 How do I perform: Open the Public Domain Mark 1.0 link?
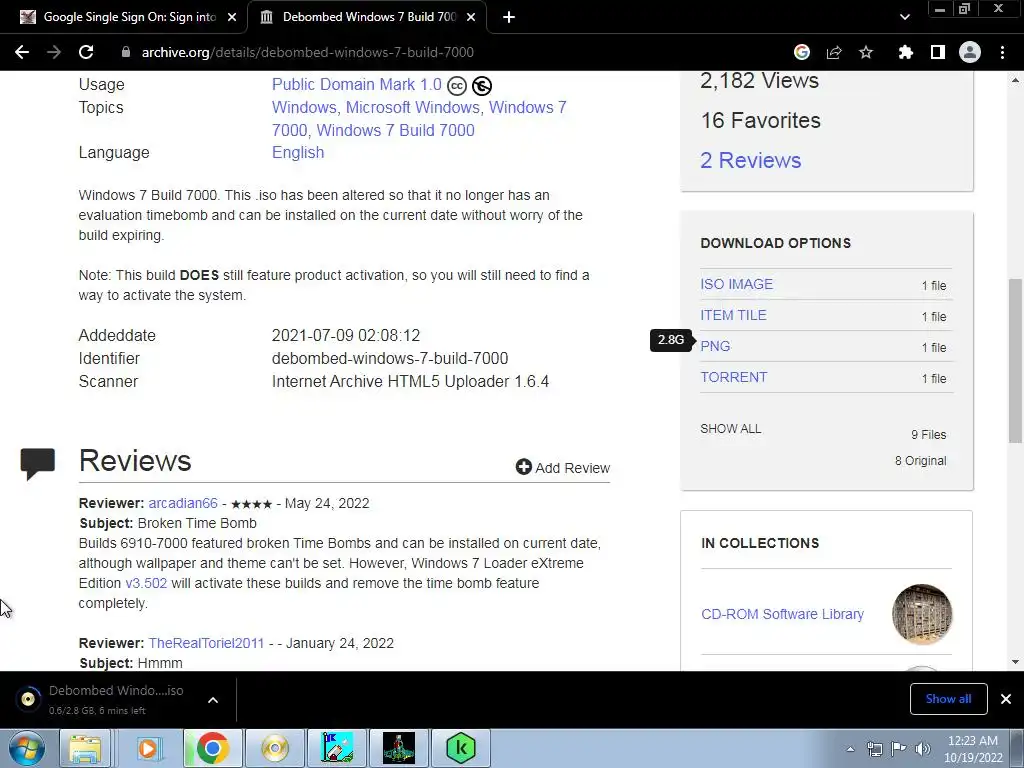[357, 85]
